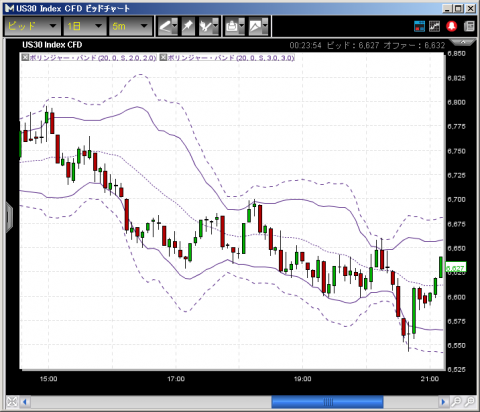Expand the indicator tool dropdown arrow

215,26
